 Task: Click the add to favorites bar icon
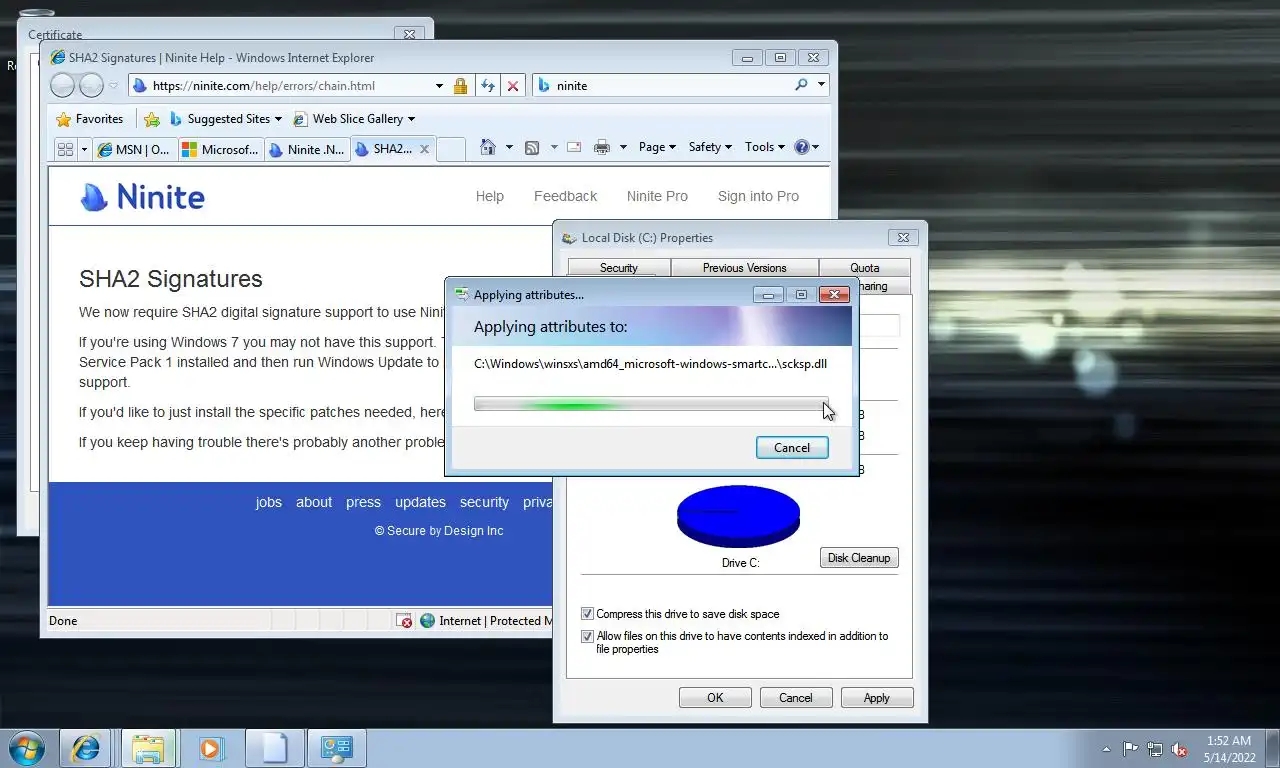tap(152, 119)
